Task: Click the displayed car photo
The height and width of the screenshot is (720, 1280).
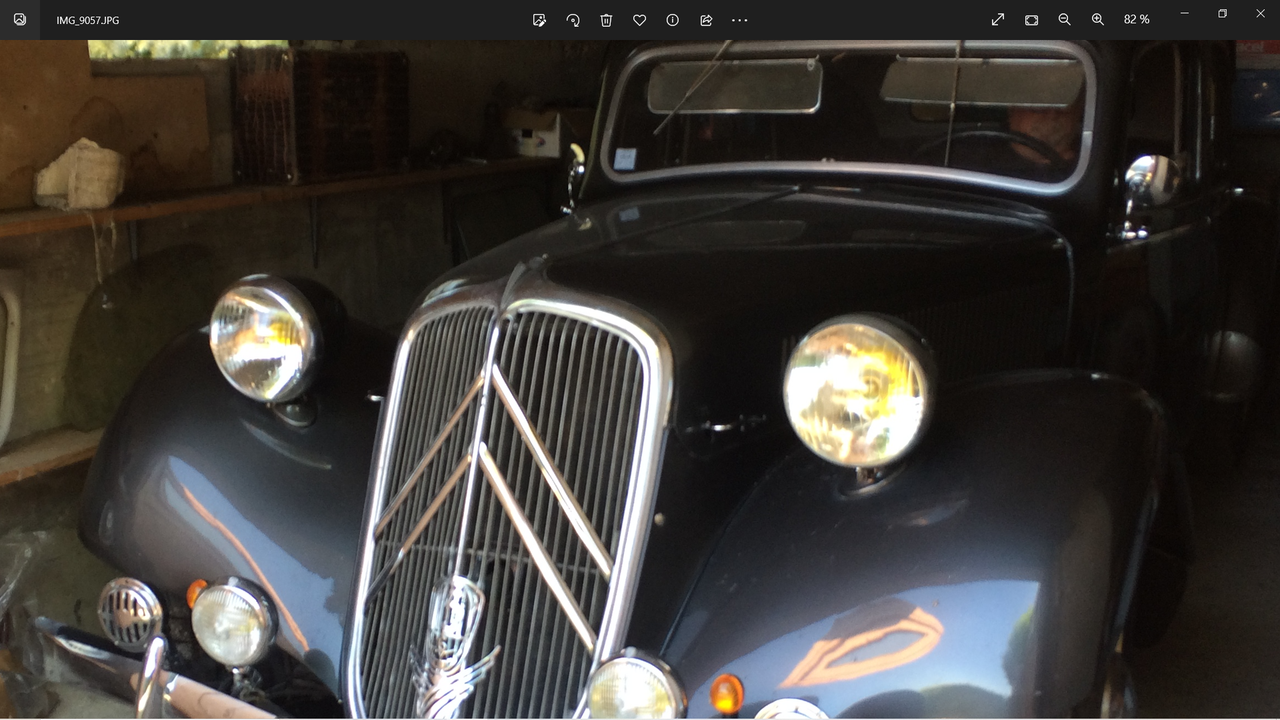Action: [x=640, y=380]
